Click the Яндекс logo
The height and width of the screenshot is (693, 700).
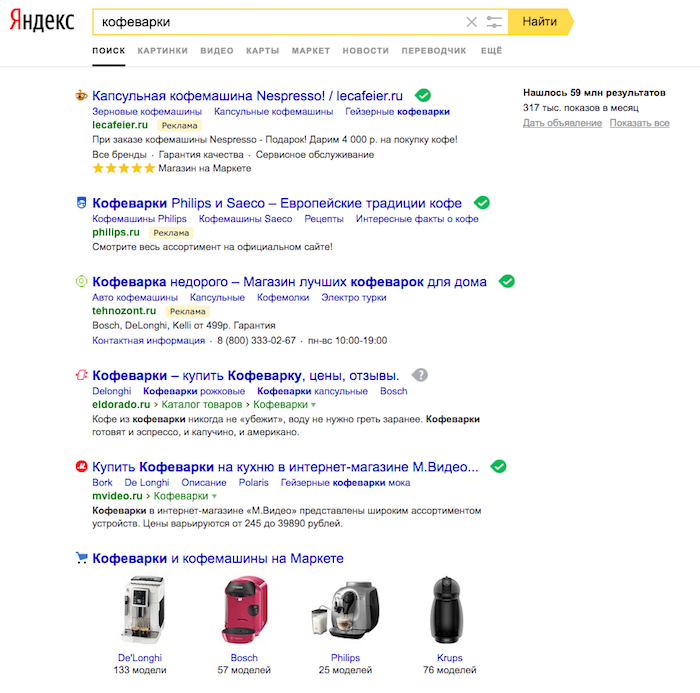[42, 21]
